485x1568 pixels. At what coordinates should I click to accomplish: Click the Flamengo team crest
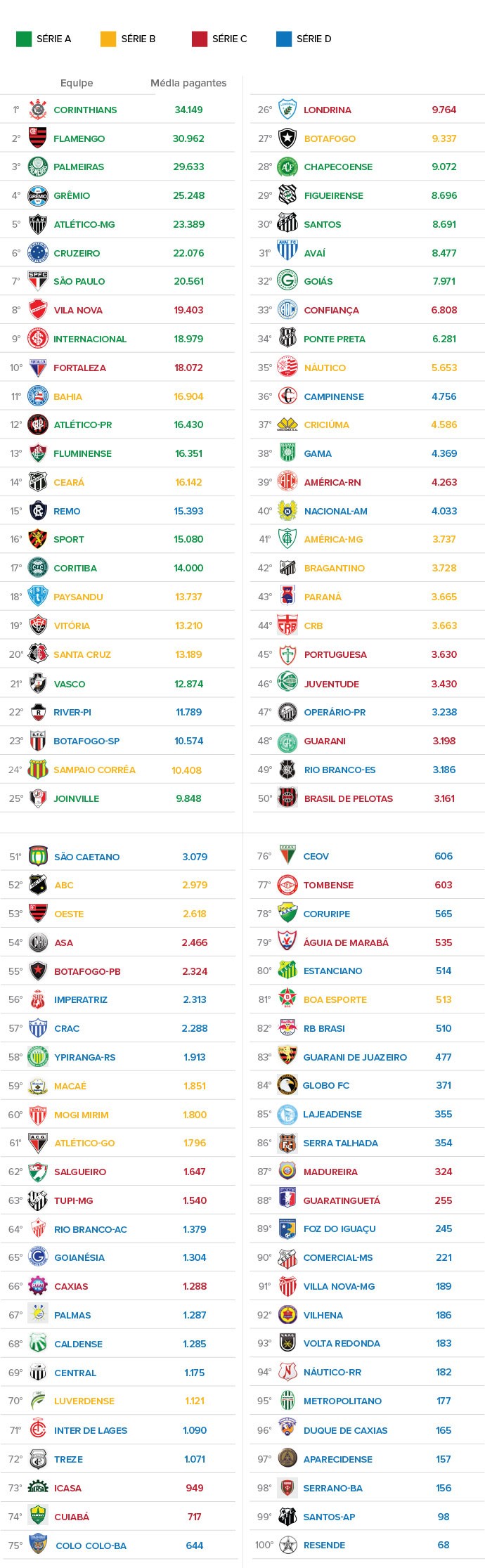tap(38, 138)
